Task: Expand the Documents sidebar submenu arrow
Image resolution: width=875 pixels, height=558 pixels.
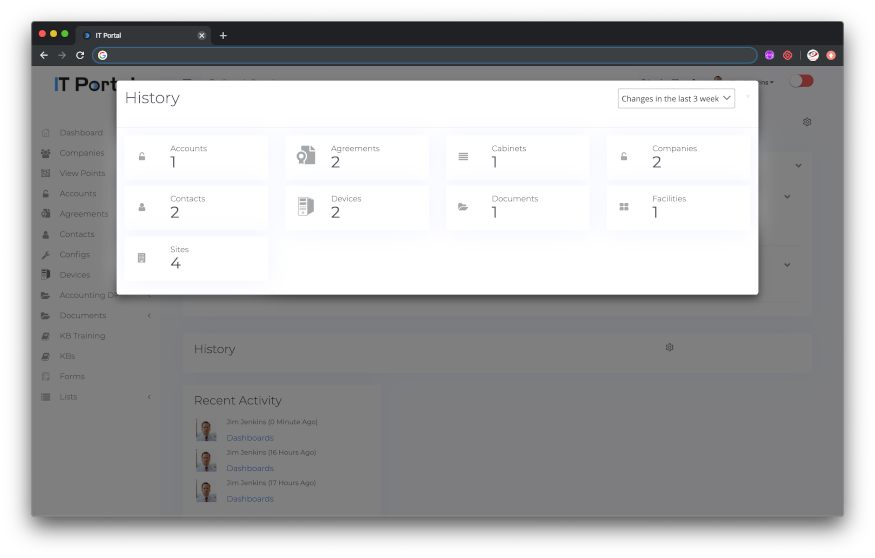Action: 149,316
